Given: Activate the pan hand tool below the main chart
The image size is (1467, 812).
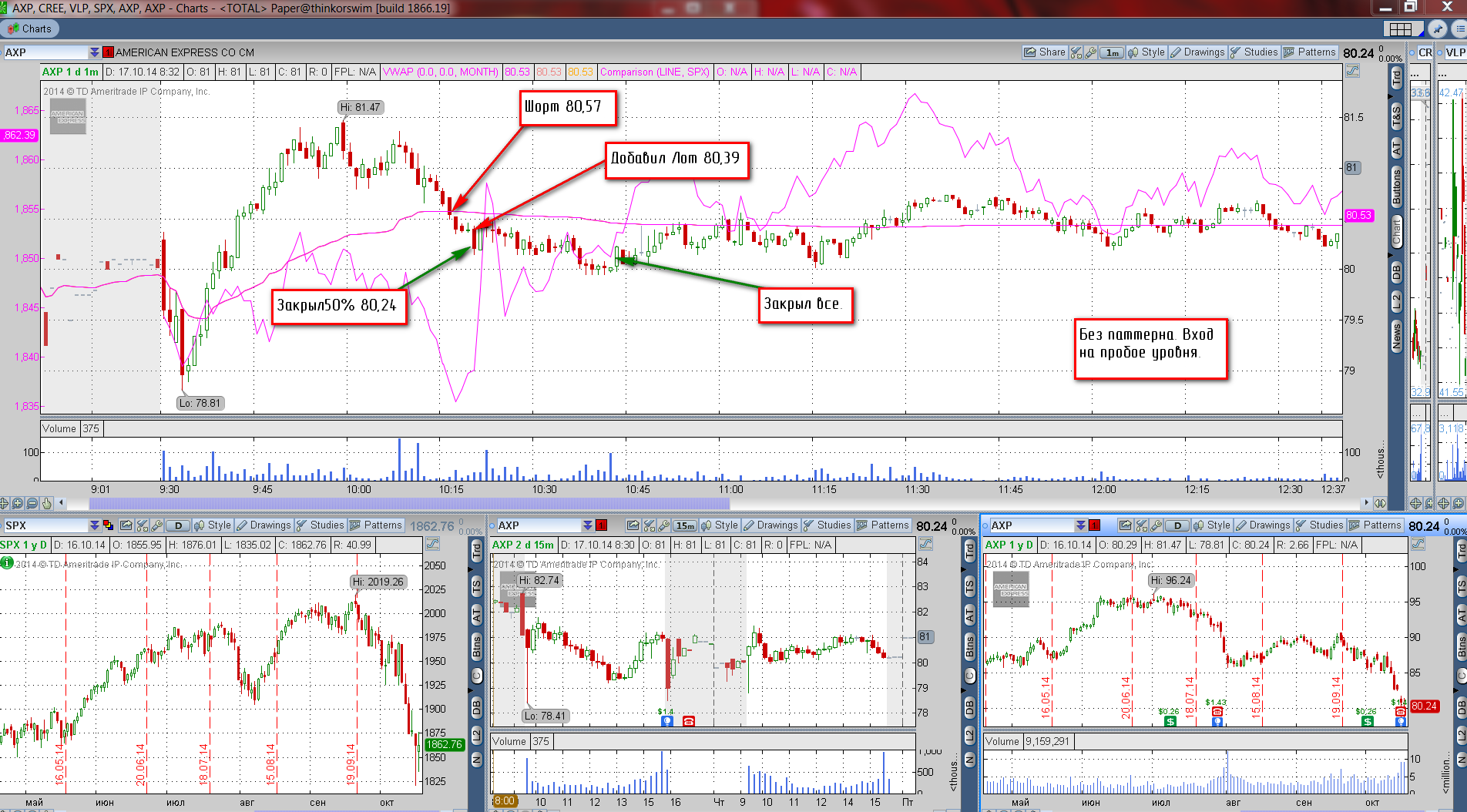Looking at the screenshot, I should pyautogui.click(x=47, y=503).
